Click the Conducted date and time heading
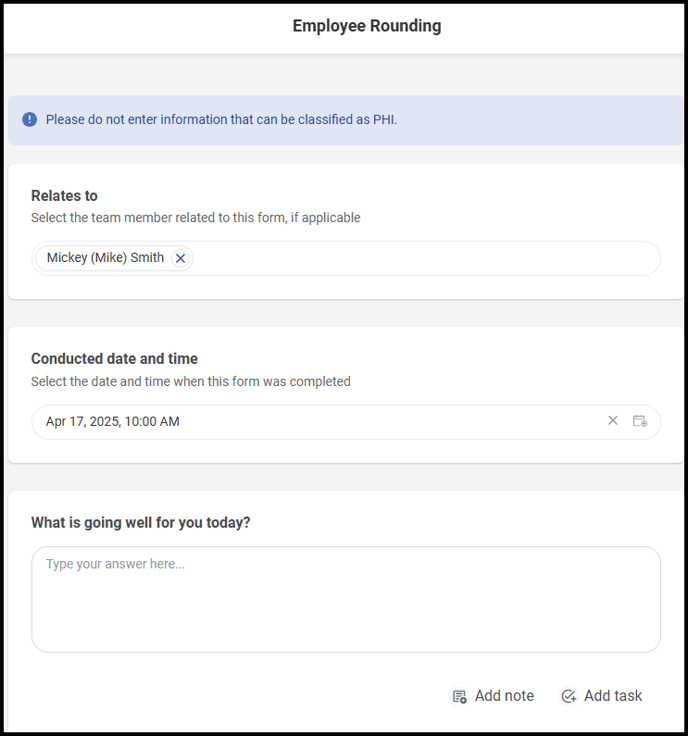Image resolution: width=688 pixels, height=736 pixels. (x=115, y=359)
